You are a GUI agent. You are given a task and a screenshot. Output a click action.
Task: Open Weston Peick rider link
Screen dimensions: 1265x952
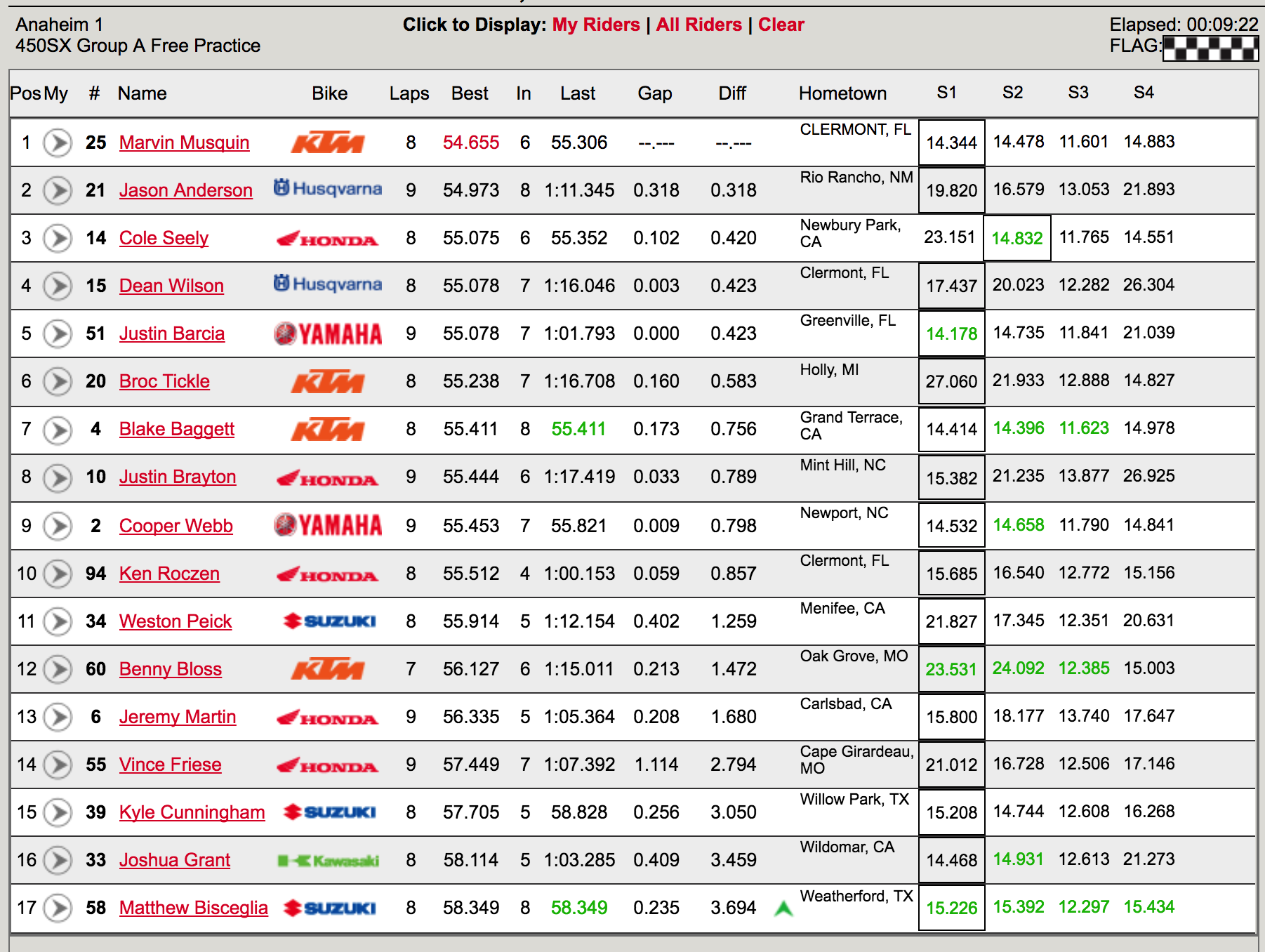(x=175, y=621)
